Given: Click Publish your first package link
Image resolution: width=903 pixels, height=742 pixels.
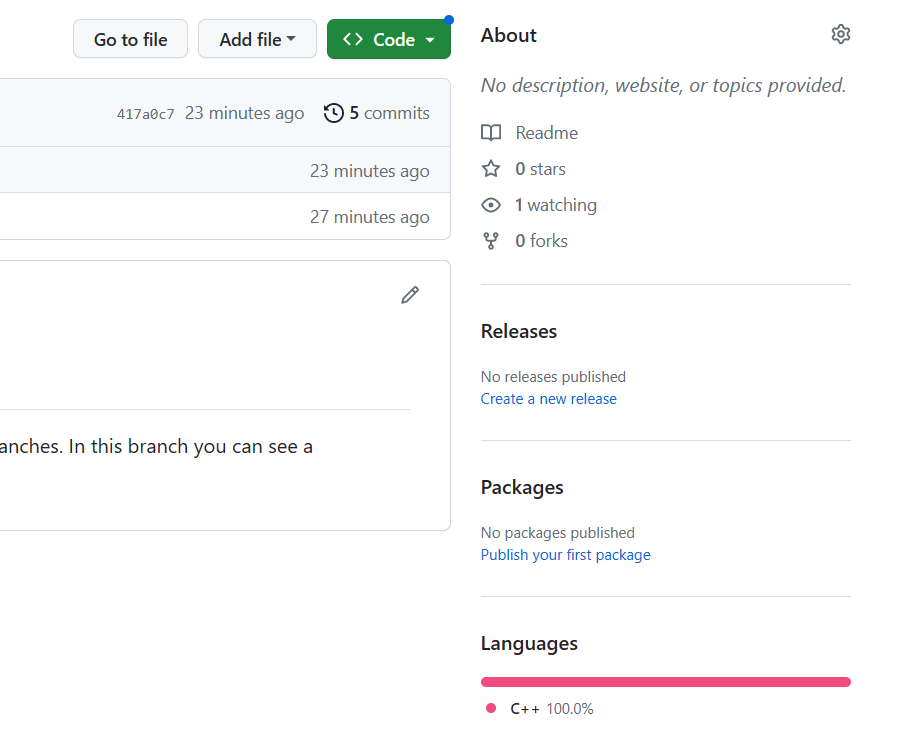Looking at the screenshot, I should (x=565, y=555).
